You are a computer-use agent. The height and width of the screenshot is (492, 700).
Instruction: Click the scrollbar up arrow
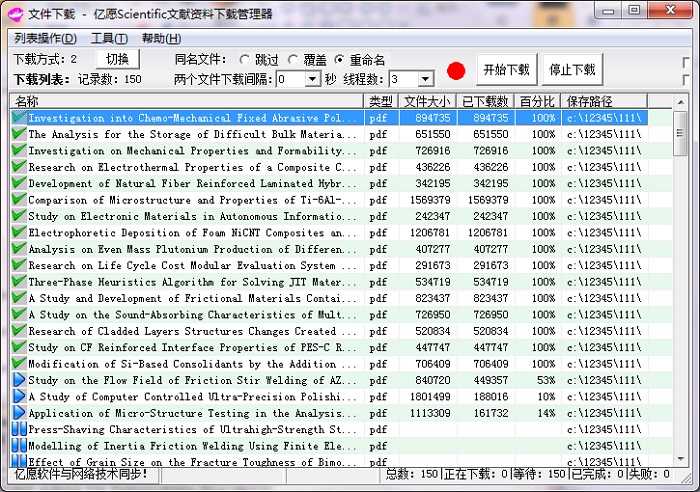(680, 103)
